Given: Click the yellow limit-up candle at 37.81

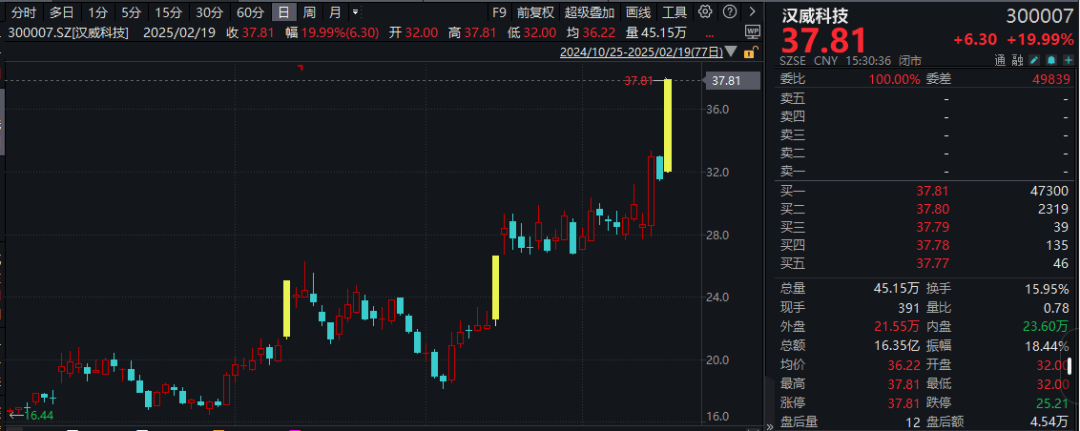Looking at the screenshot, I should pyautogui.click(x=667, y=126).
